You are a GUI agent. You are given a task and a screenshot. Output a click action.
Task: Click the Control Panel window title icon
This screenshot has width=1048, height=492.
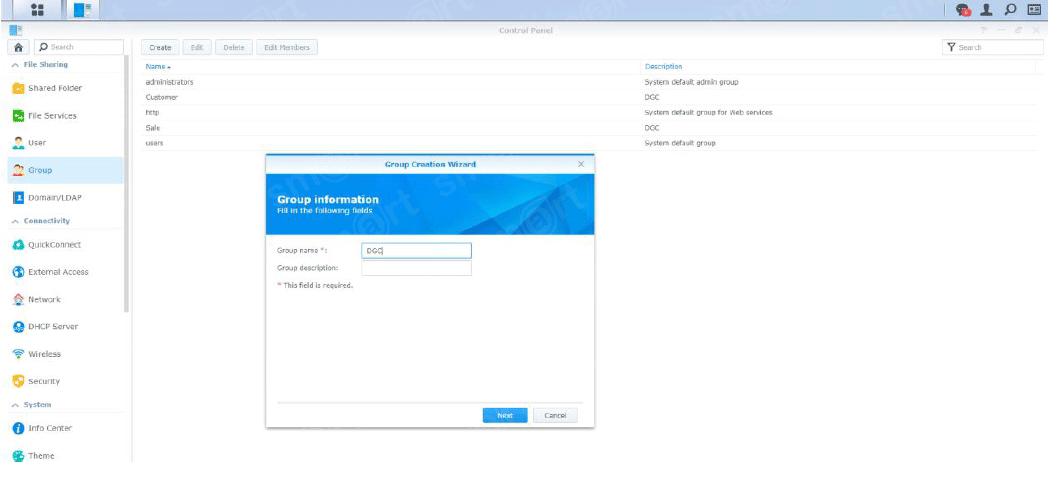[x=15, y=30]
